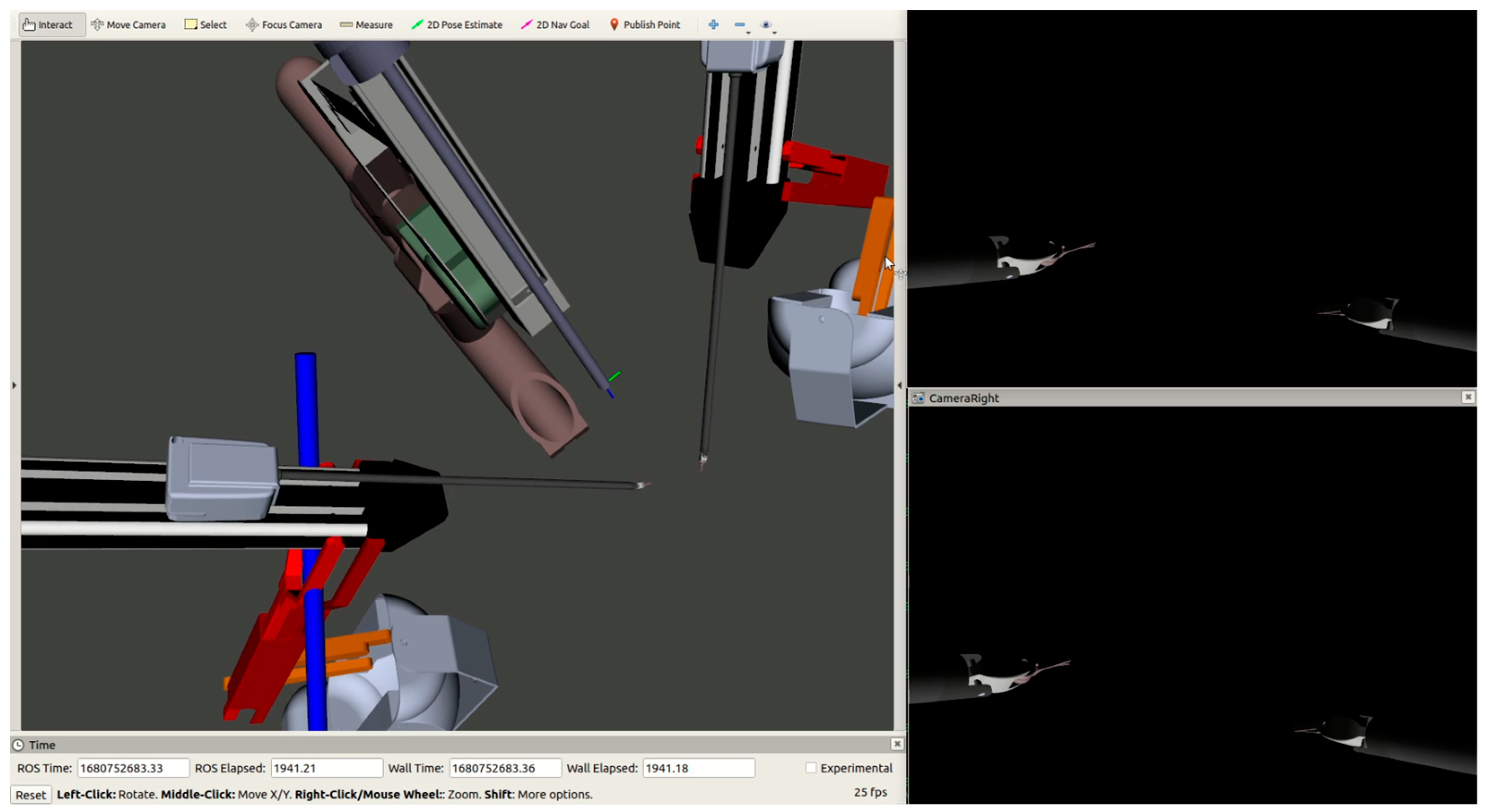Activate the Move Camera tool

point(128,25)
